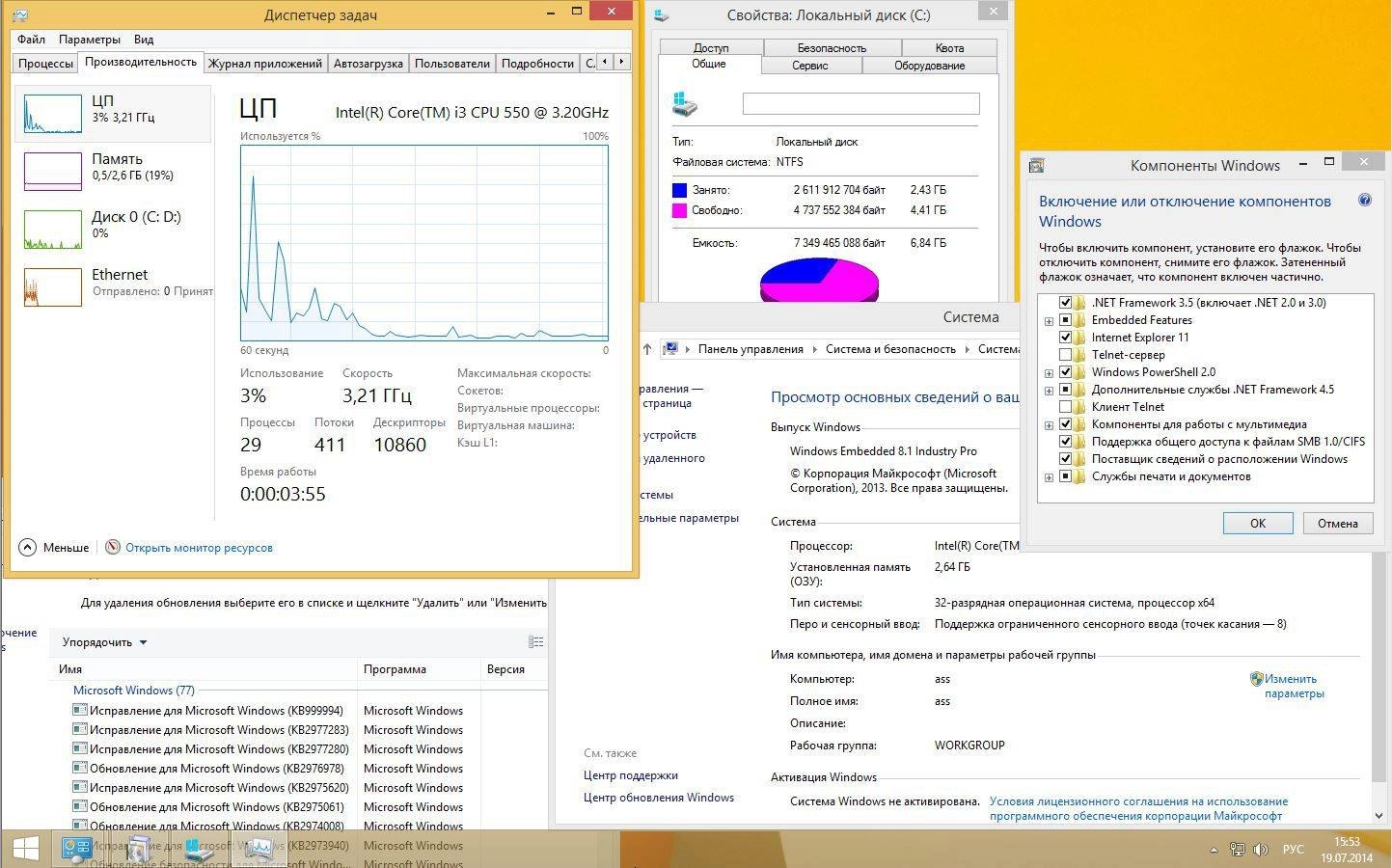Screen dimensions: 1392x868
Task: Open the Центр обновления Windows link
Action: click(x=659, y=798)
